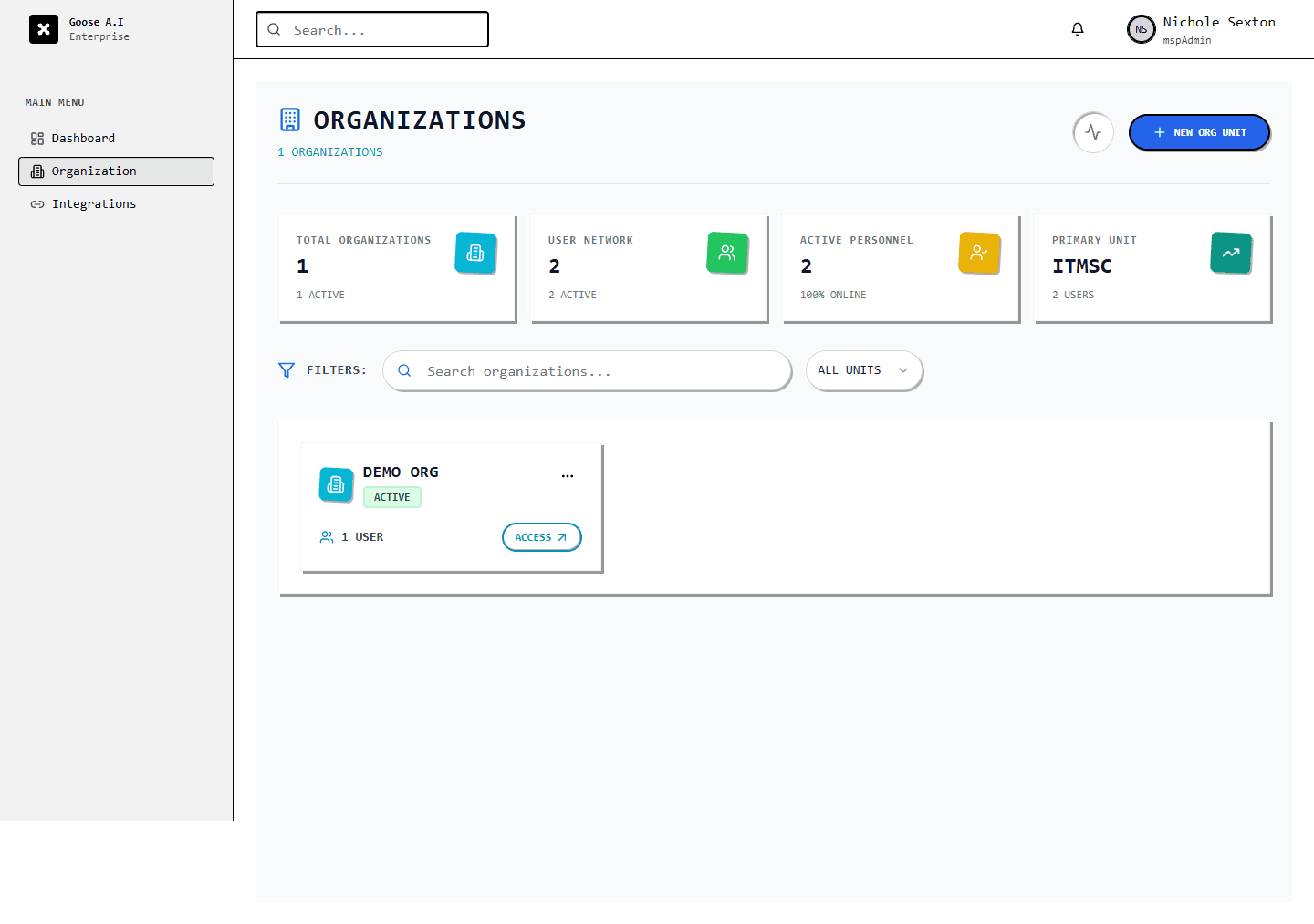Click the link icon beside Integrations

tap(37, 203)
